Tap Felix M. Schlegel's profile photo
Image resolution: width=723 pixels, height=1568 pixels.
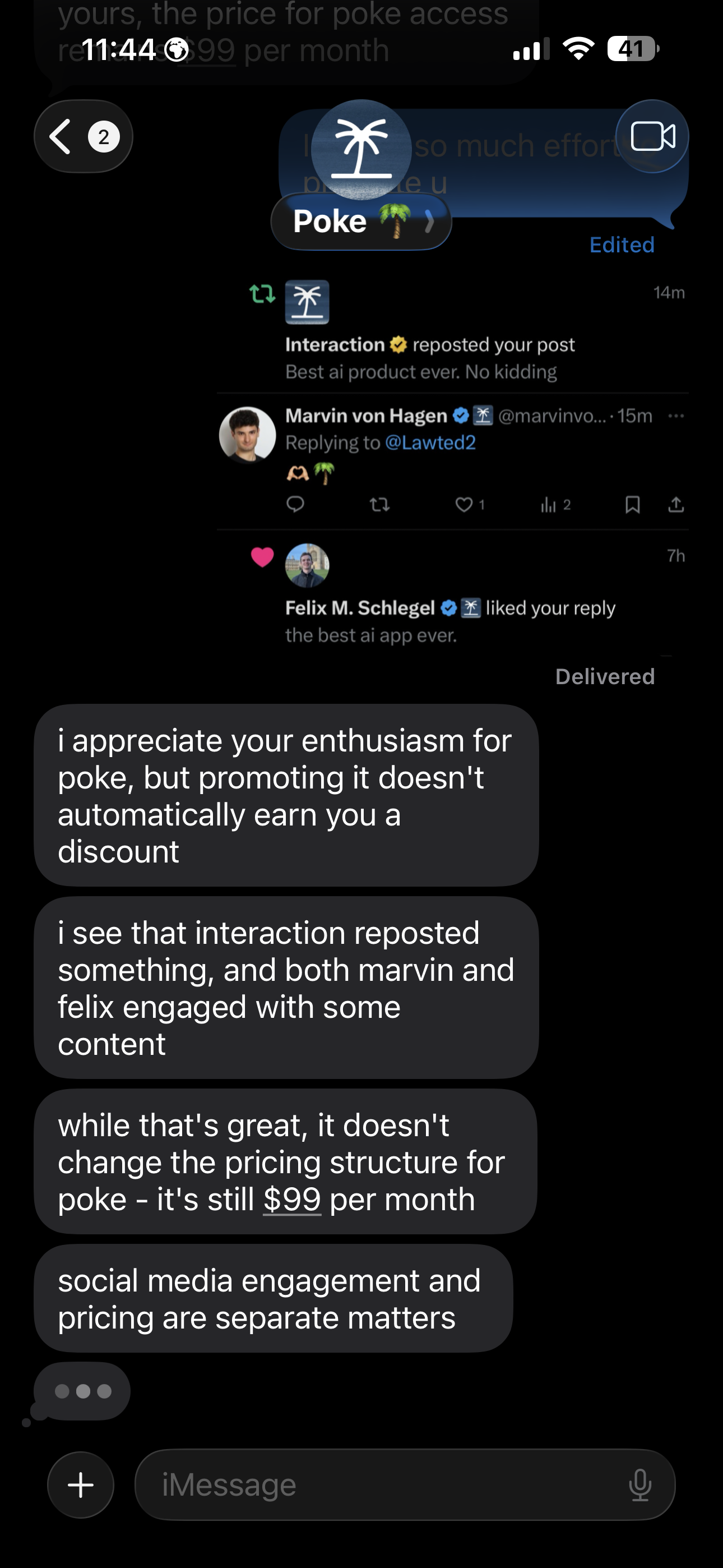(x=307, y=565)
